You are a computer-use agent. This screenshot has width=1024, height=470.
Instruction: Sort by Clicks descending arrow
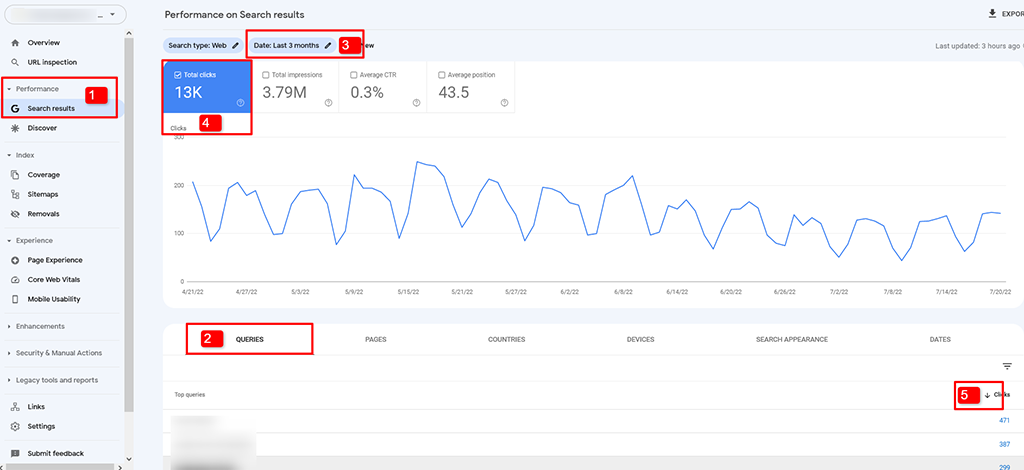987,395
